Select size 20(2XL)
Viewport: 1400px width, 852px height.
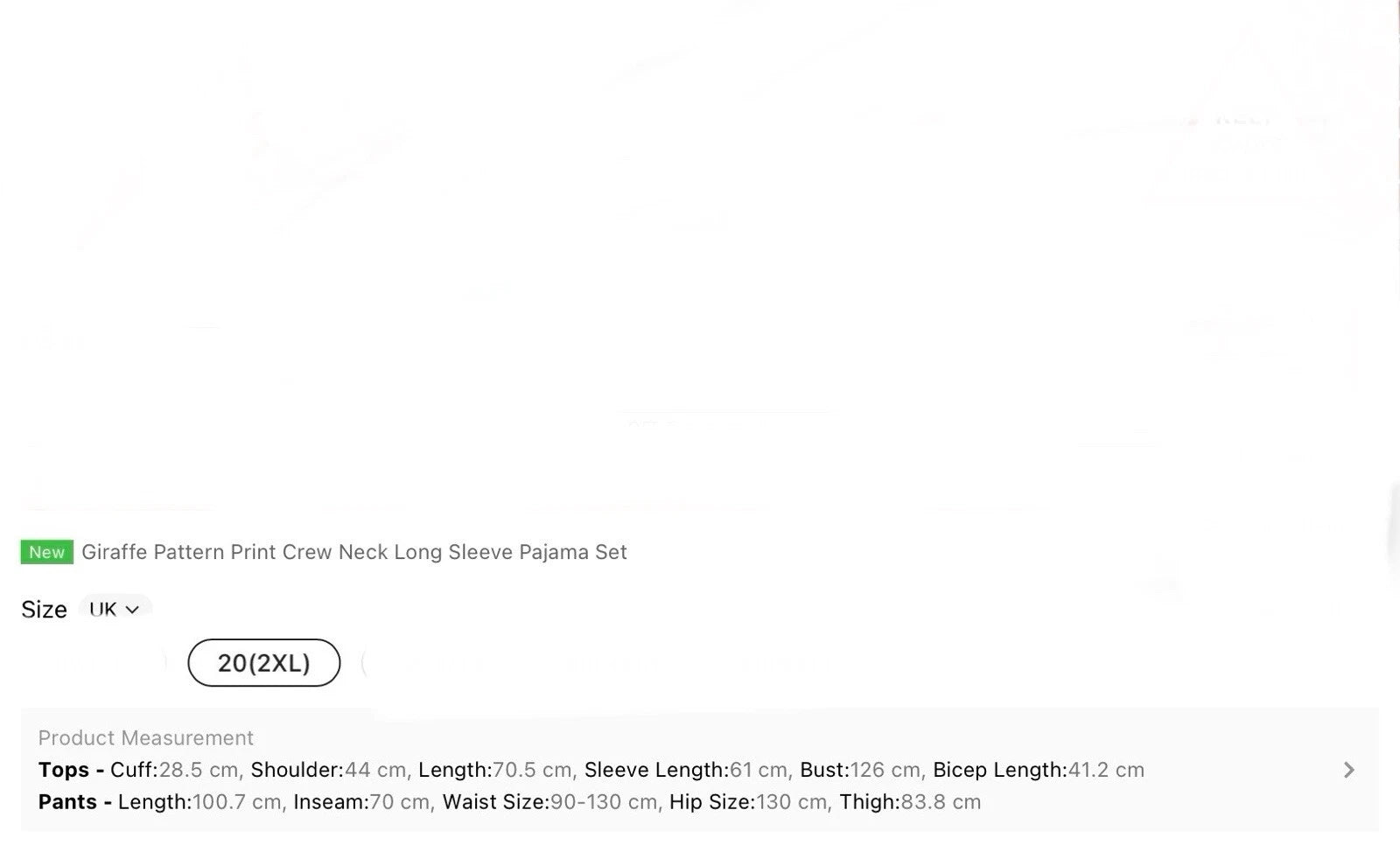263,663
